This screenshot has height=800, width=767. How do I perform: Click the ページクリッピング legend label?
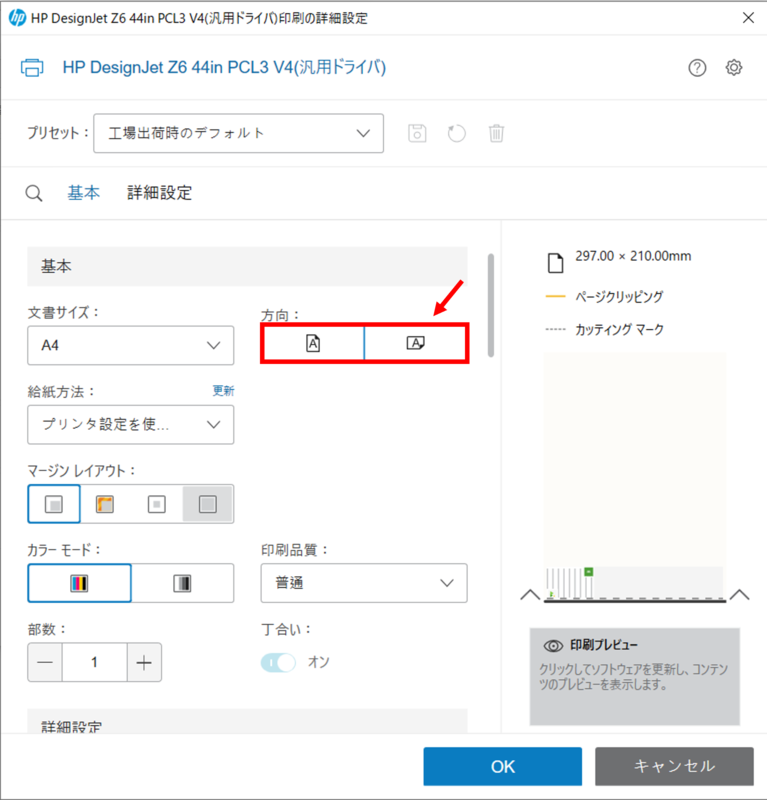pos(619,296)
